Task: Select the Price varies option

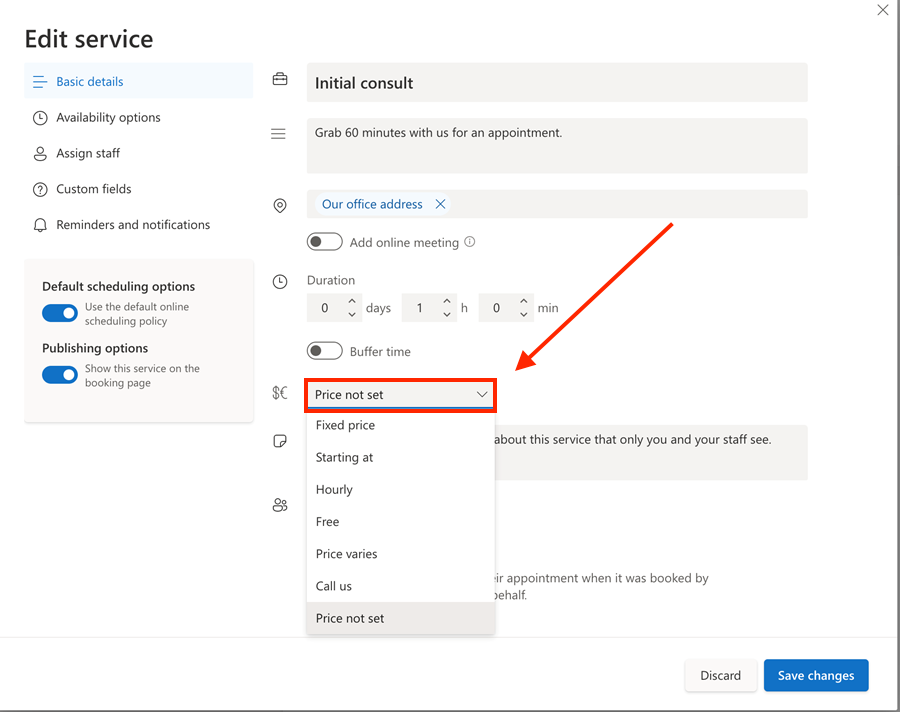Action: point(401,554)
